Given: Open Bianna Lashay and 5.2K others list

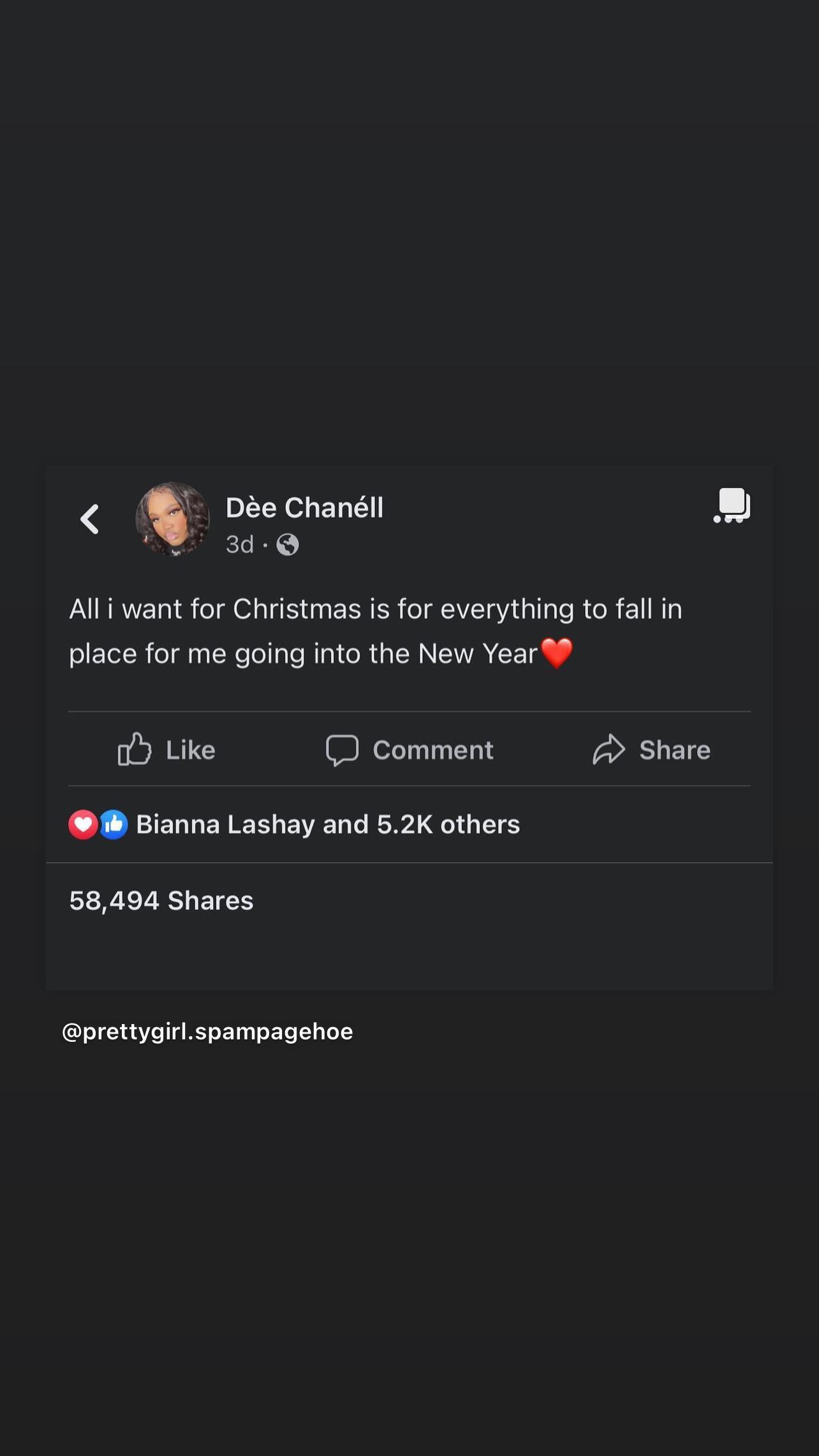Looking at the screenshot, I should click(328, 824).
